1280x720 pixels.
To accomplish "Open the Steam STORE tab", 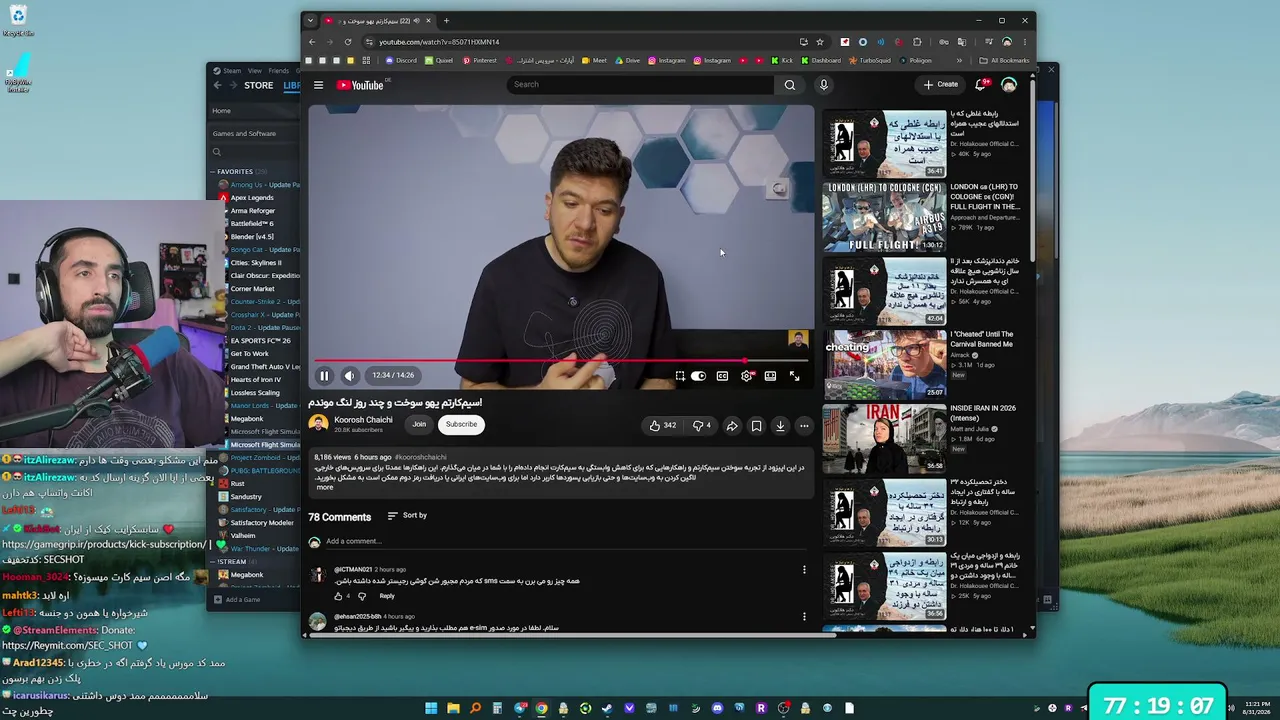I will pos(258,86).
